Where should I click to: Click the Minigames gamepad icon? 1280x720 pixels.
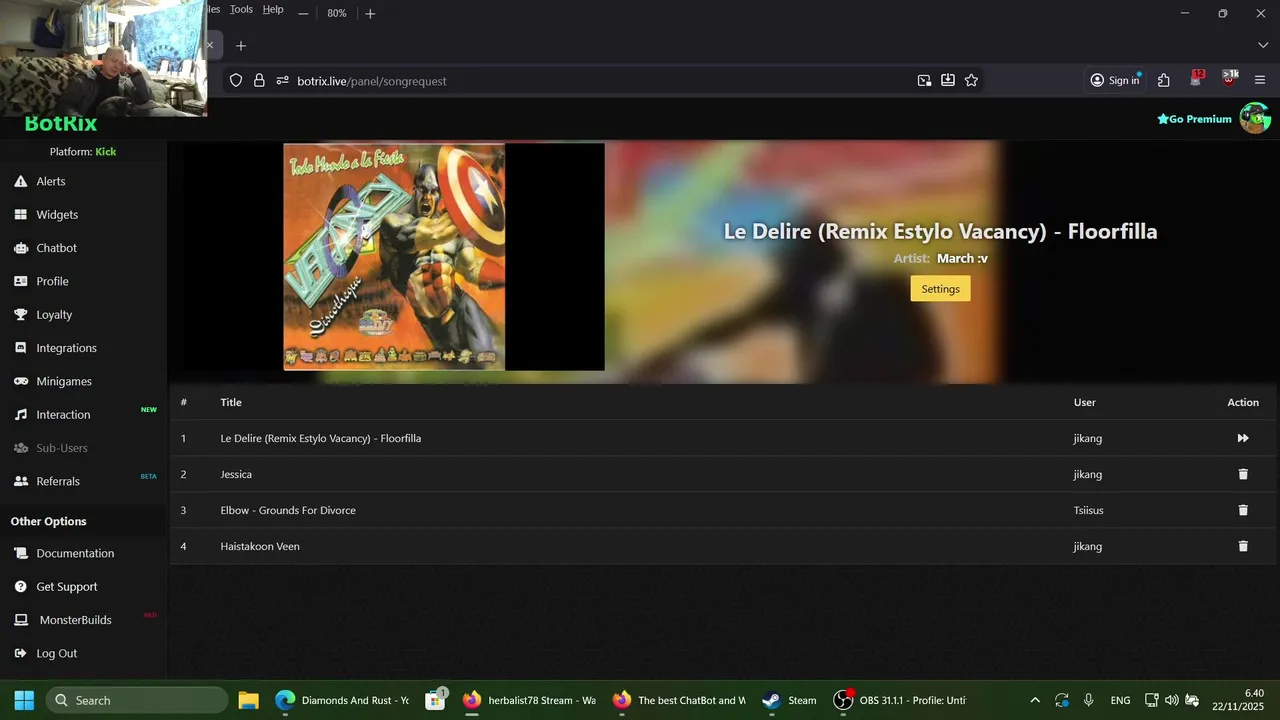click(x=20, y=381)
